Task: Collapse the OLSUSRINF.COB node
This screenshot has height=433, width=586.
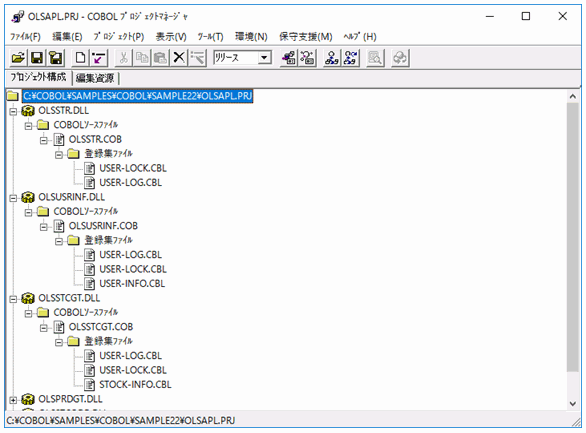Action: (44, 227)
